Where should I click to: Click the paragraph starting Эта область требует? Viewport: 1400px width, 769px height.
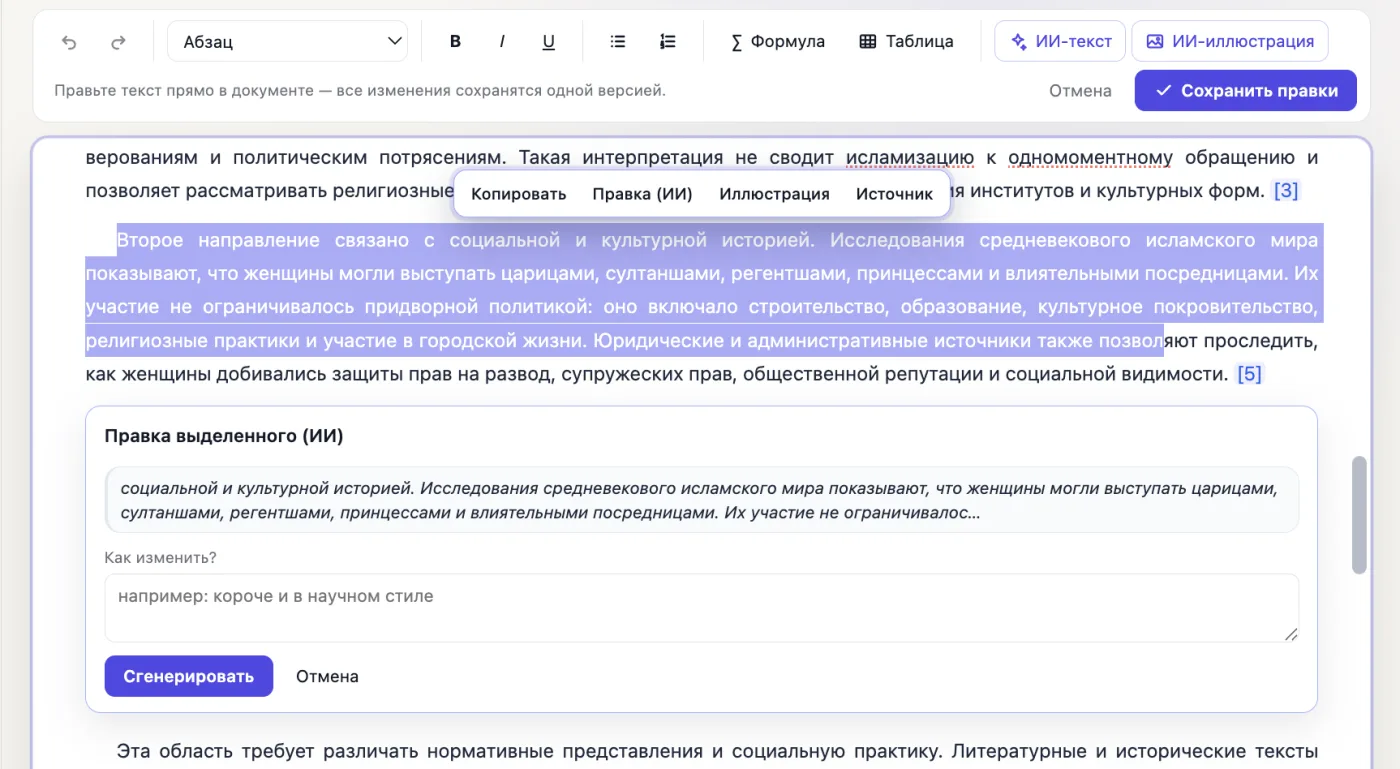tap(701, 752)
